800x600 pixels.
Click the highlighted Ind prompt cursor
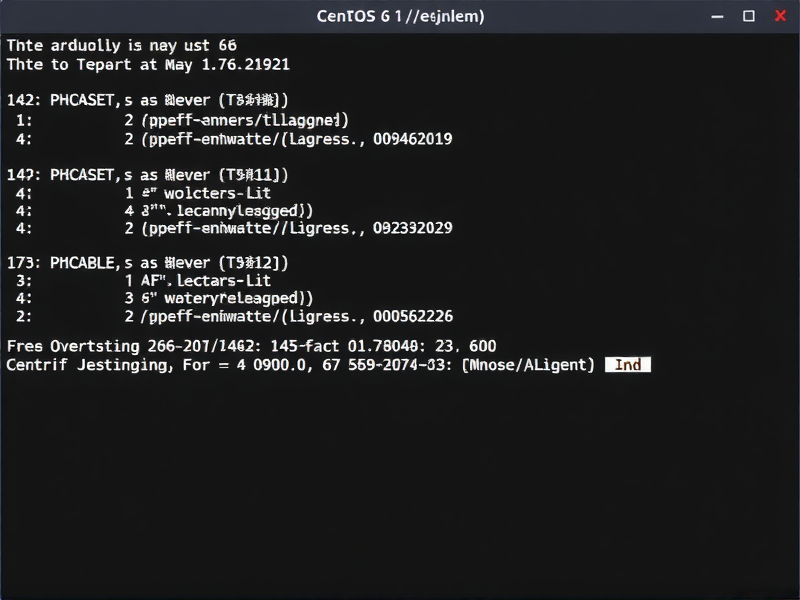[x=629, y=365]
